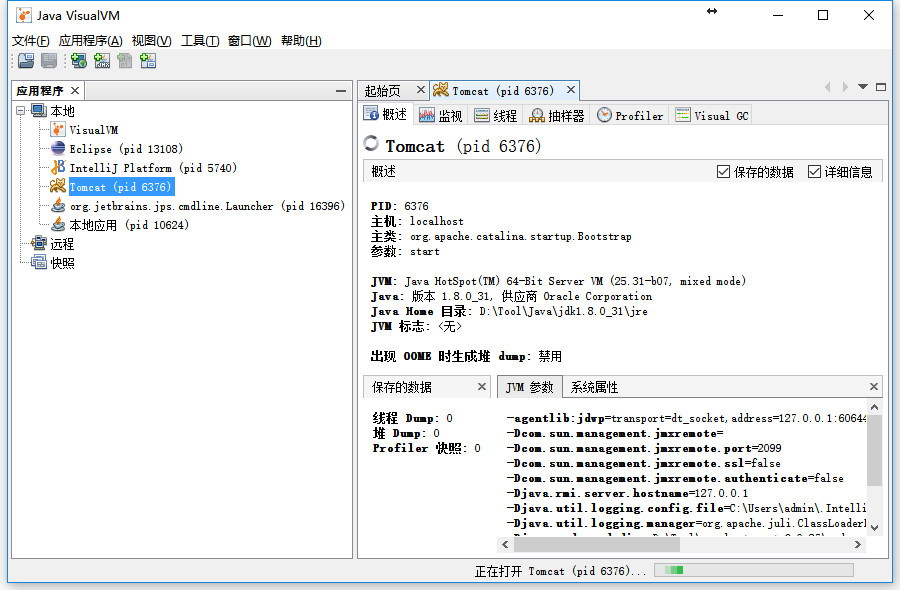Click the 快照 snapshots icon
Viewport: 900px width, 590px height.
point(39,262)
